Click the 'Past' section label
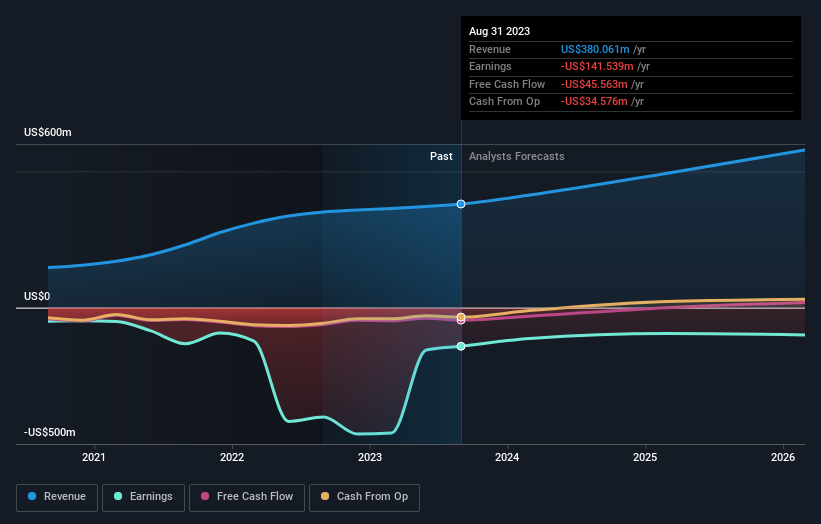The width and height of the screenshot is (821, 524). pos(441,157)
